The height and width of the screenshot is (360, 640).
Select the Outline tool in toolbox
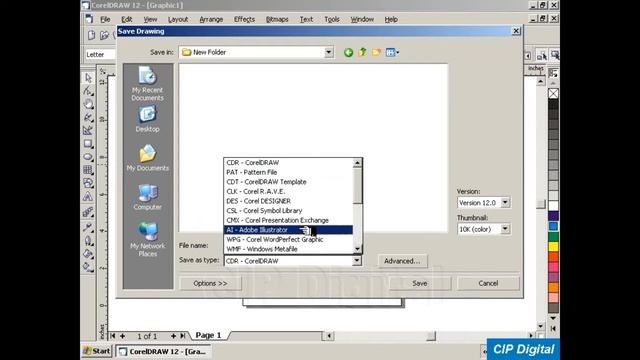tap(88, 240)
